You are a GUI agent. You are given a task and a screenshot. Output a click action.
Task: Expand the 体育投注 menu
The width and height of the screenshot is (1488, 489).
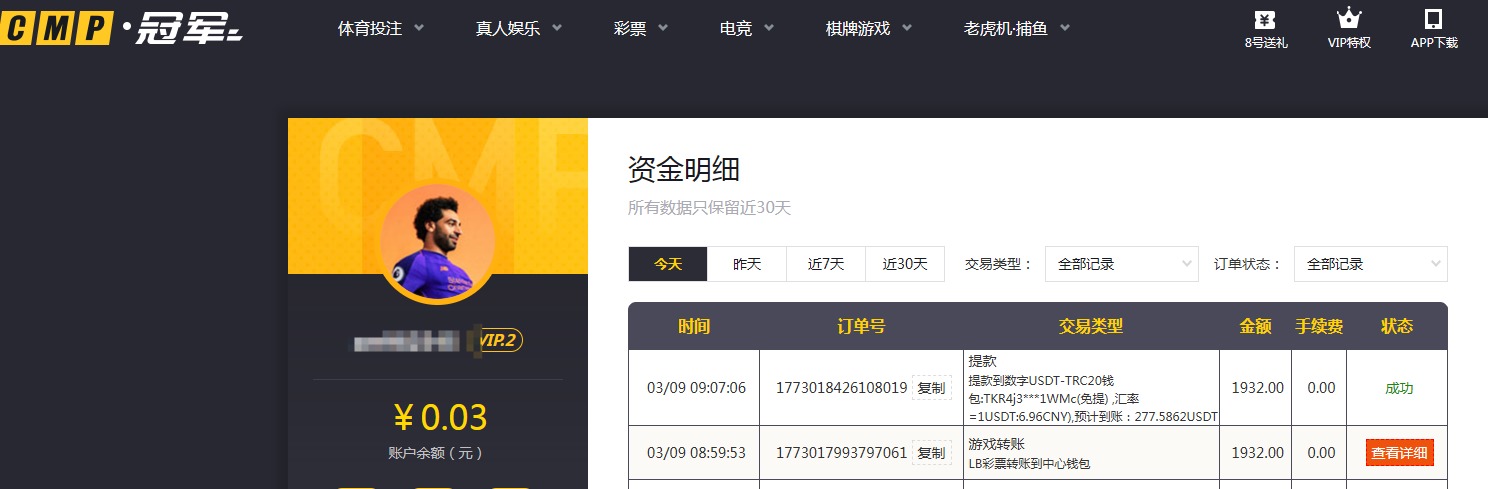(x=381, y=28)
